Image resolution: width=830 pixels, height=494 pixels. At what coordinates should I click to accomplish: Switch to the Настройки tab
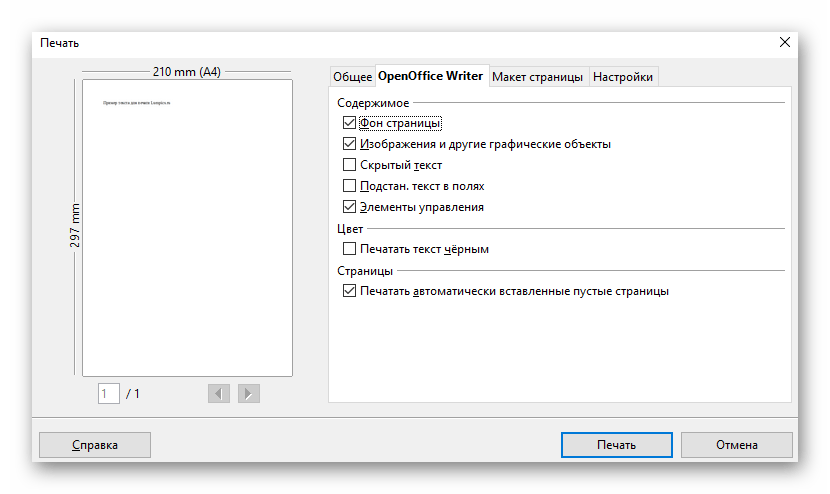click(624, 77)
